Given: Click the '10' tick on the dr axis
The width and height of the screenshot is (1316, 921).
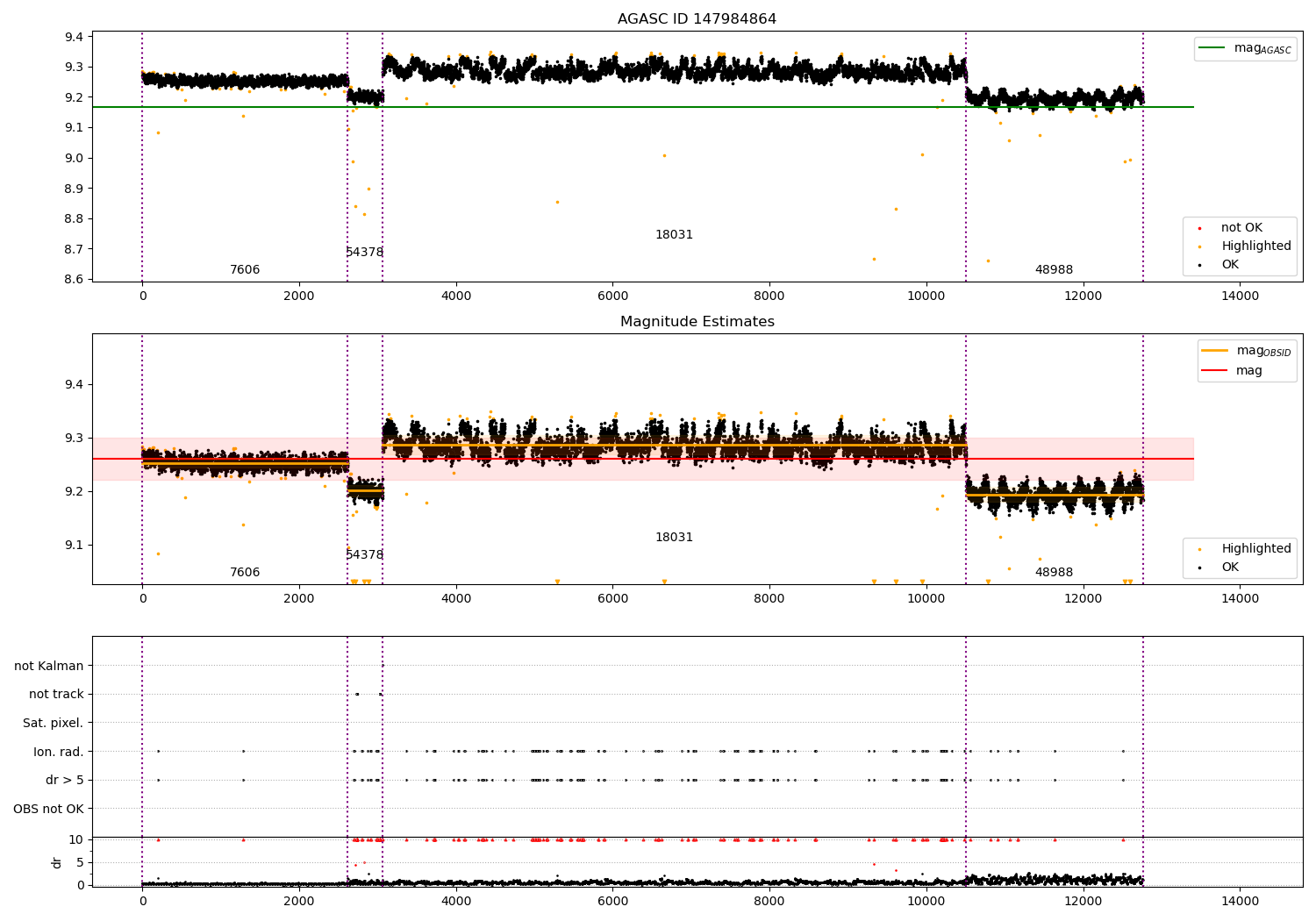Looking at the screenshot, I should 76,840.
